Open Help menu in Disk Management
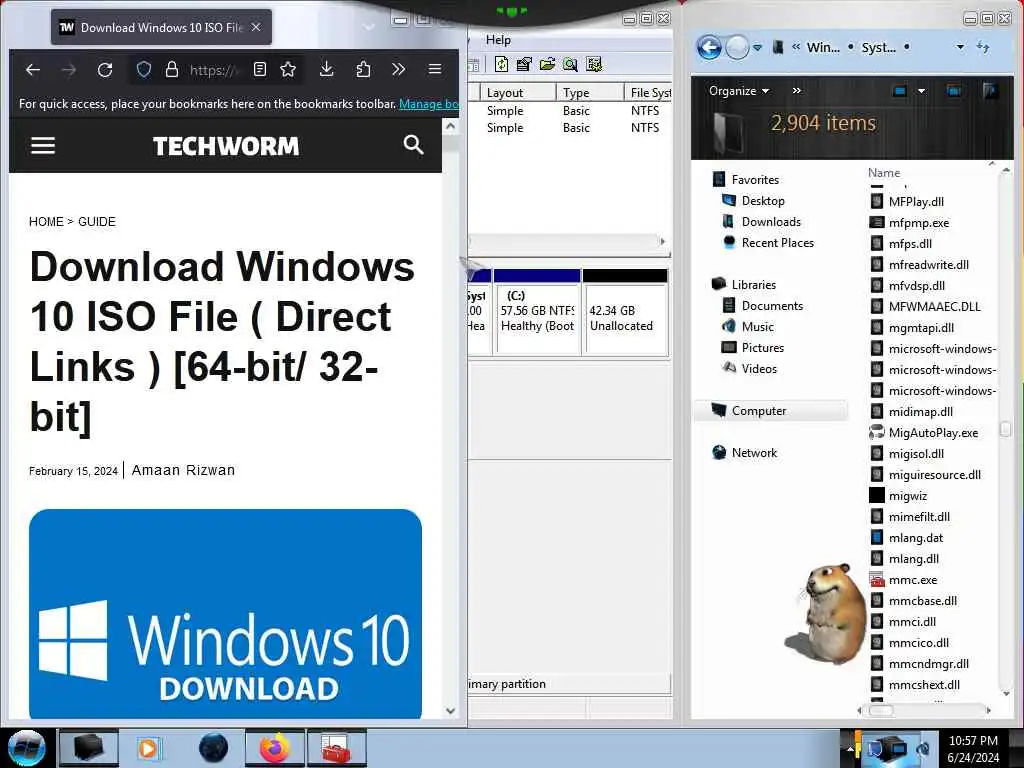 [x=498, y=40]
